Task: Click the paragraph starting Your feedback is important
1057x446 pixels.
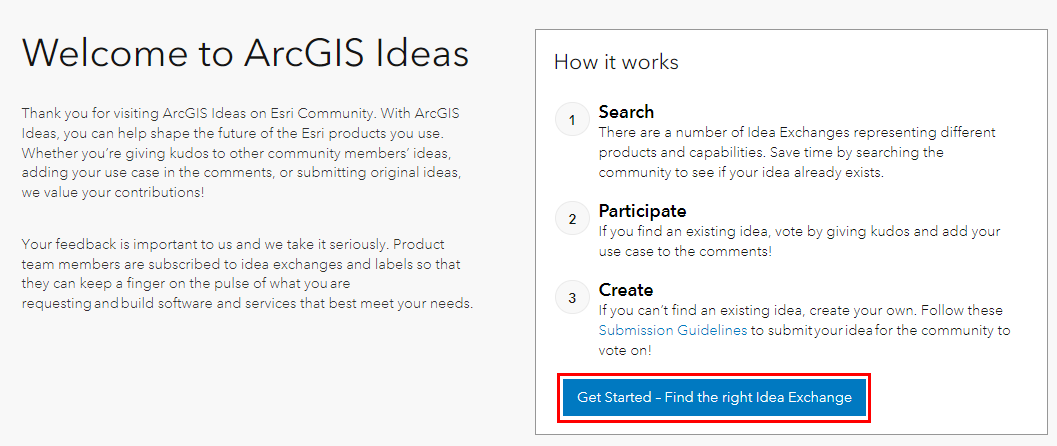Action: (247, 274)
